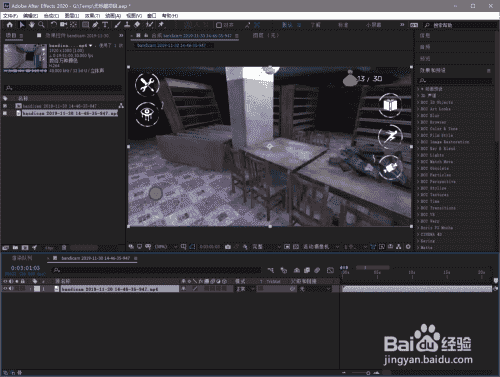Take a snapshot with the viewer camera icon
Viewport: 500px width, 377px height.
click(228, 247)
